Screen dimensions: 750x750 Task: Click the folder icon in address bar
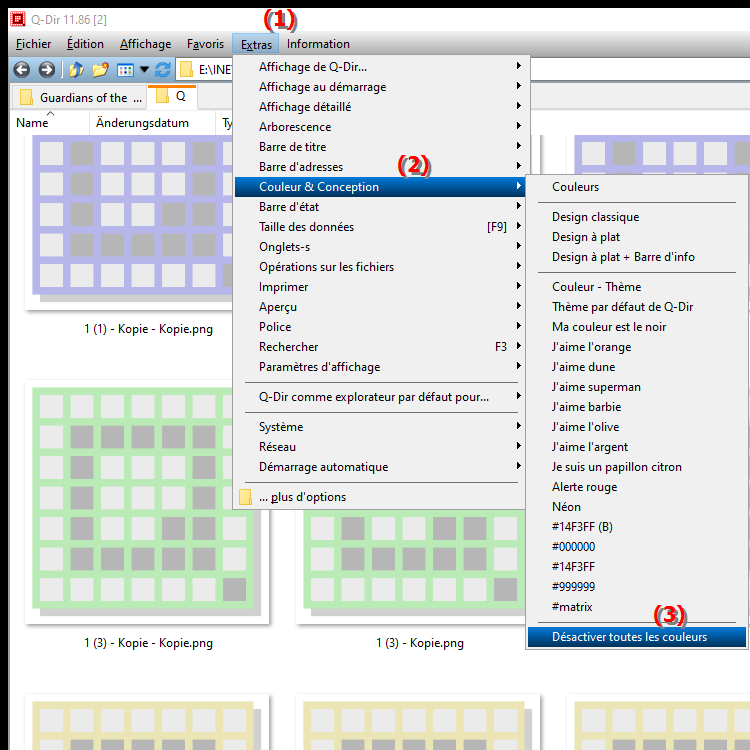click(186, 70)
